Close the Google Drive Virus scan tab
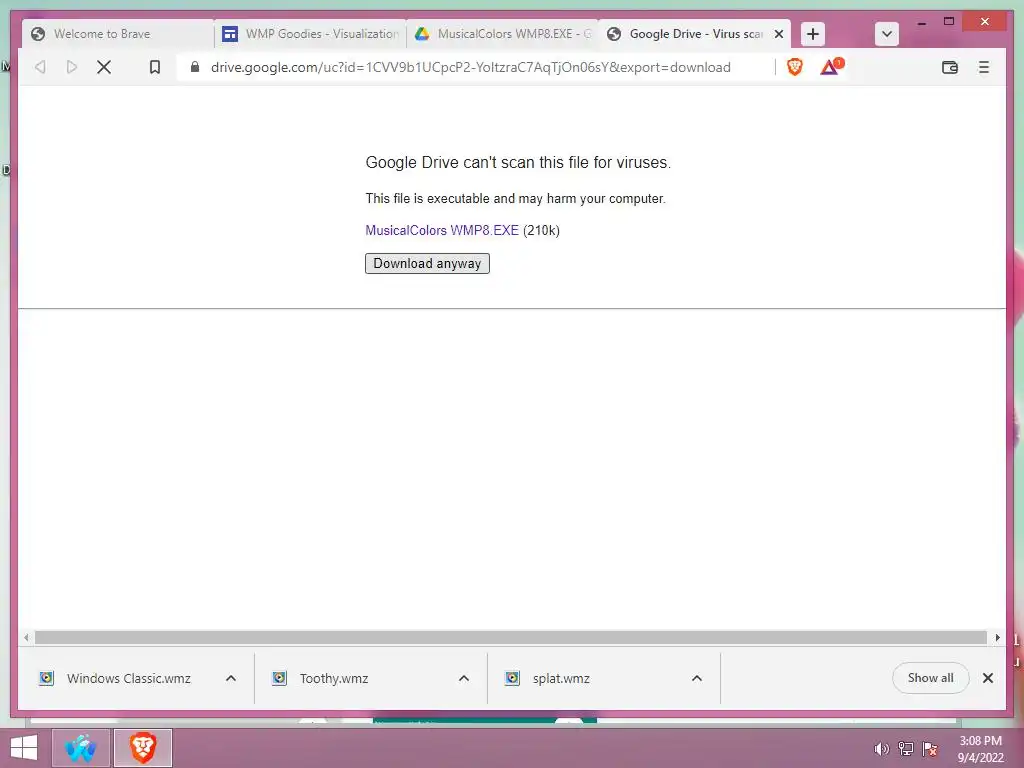Screen dimensions: 1024x768 pyautogui.click(x=778, y=34)
